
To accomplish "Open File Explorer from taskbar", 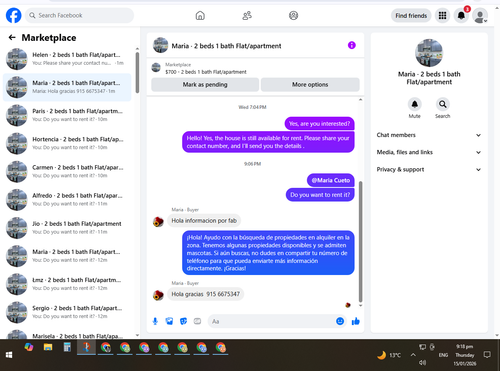I will click(48, 348).
